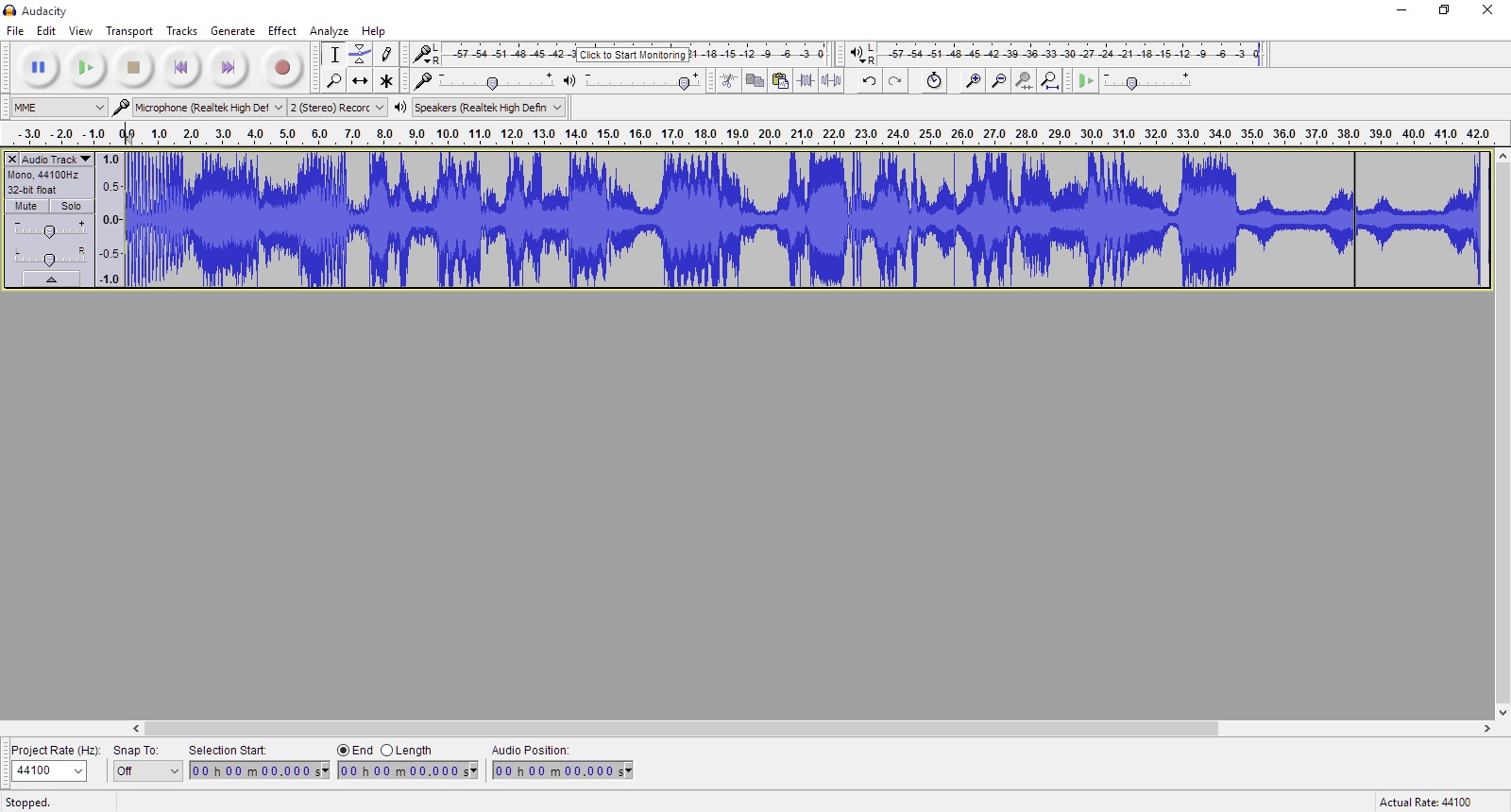Select the Length radio button
1511x812 pixels.
point(387,751)
